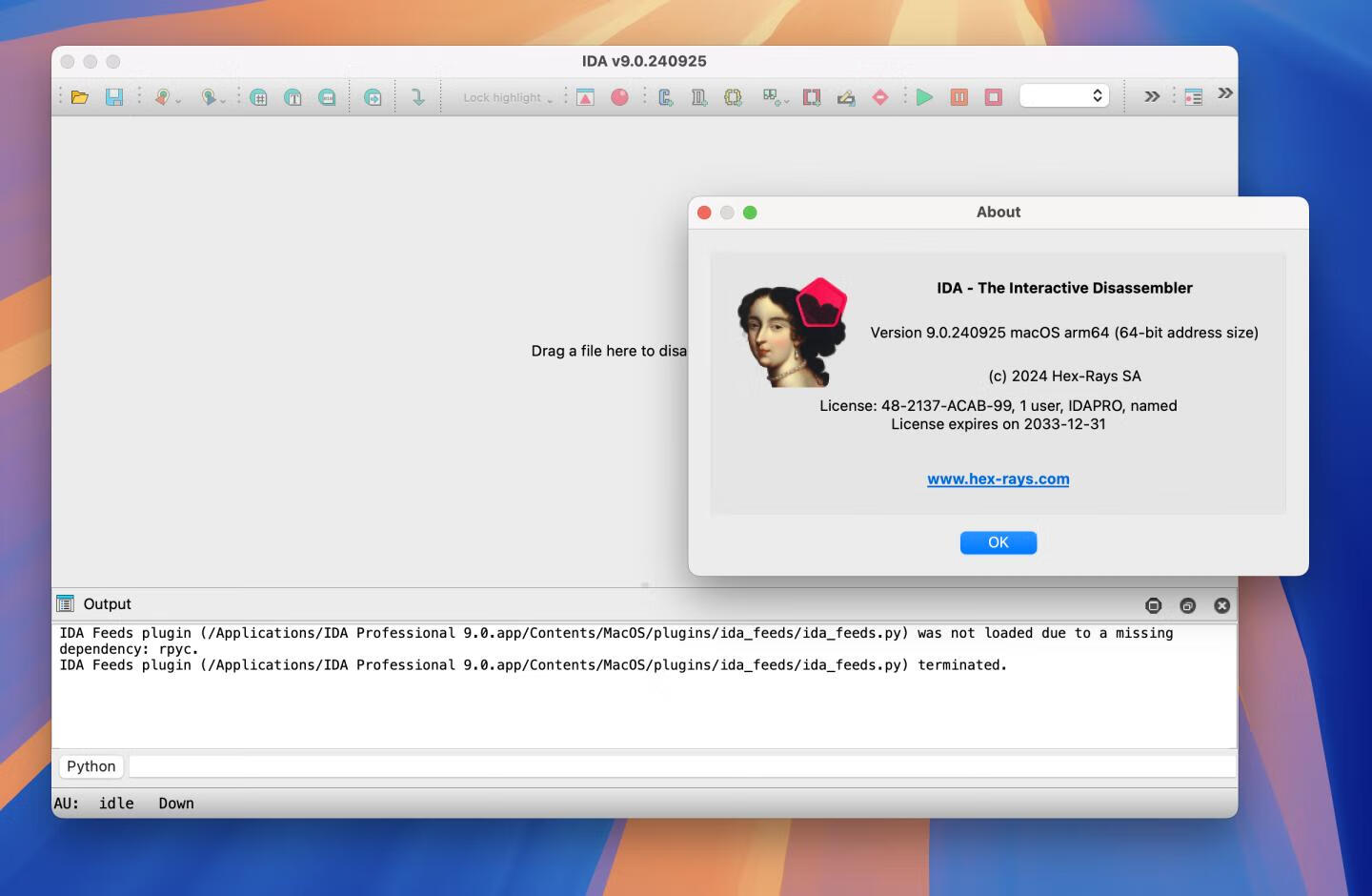Click the hex view toolbar icon
Screen dimensions: 1372x896
pos(328,97)
